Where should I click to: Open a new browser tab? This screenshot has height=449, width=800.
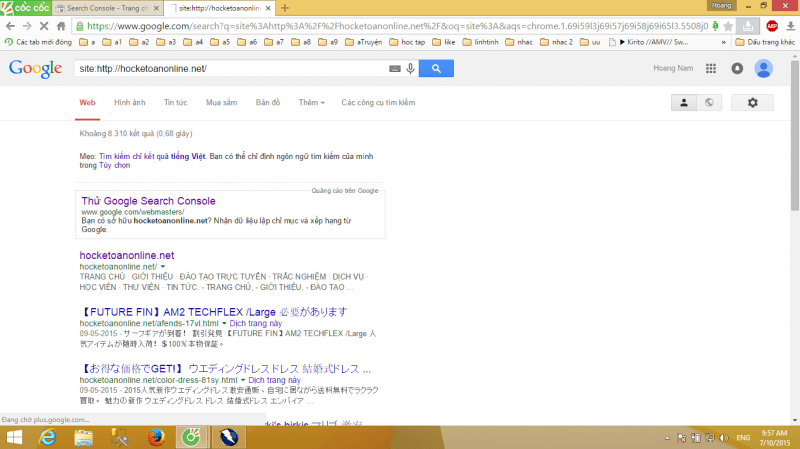285,8
